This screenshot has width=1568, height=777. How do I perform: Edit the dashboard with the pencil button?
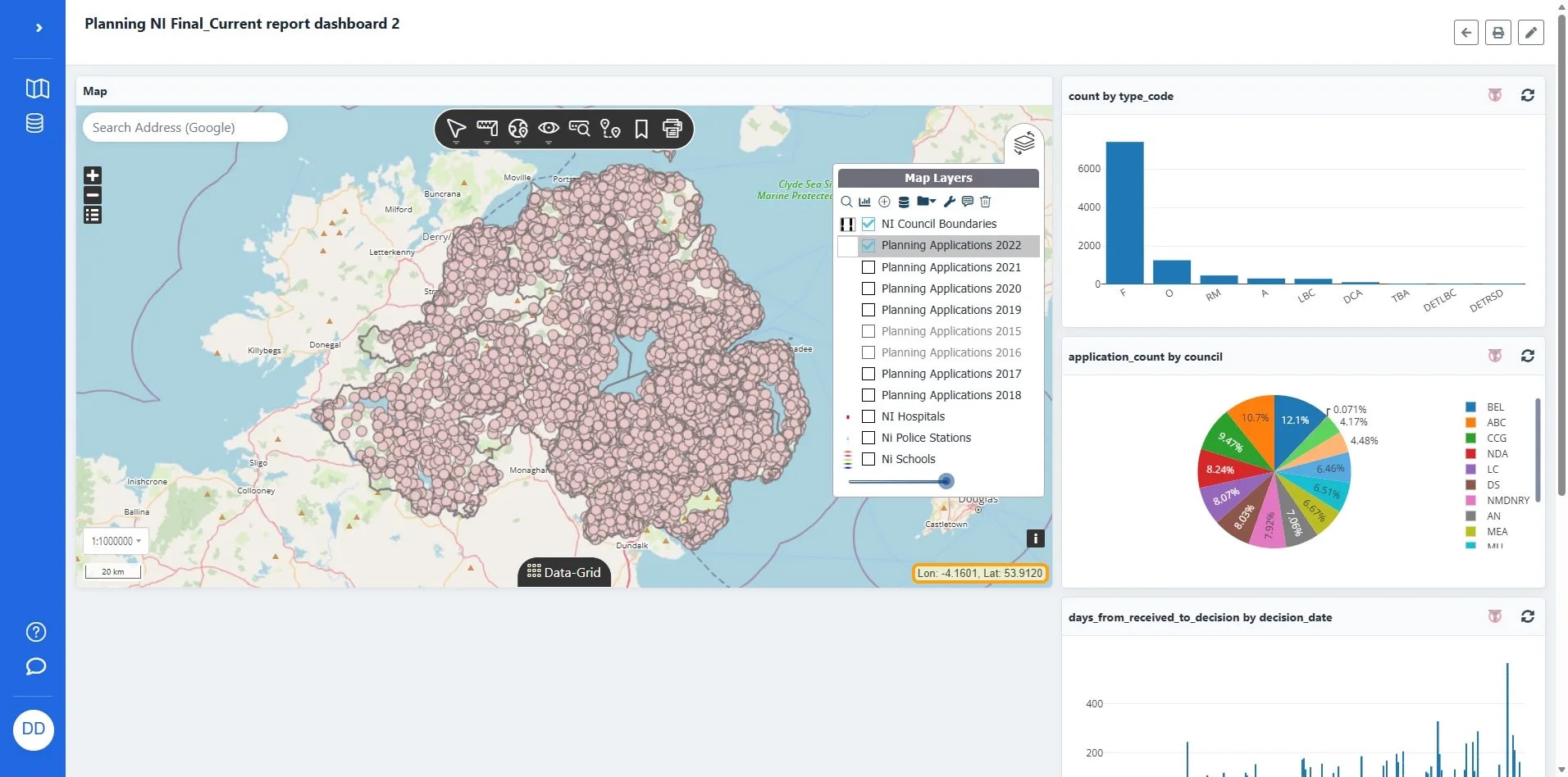click(1530, 33)
